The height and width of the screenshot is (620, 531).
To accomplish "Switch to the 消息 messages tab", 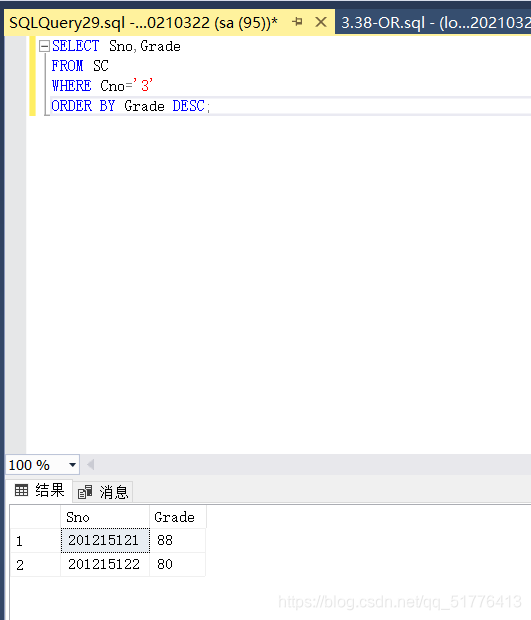I will coord(104,492).
